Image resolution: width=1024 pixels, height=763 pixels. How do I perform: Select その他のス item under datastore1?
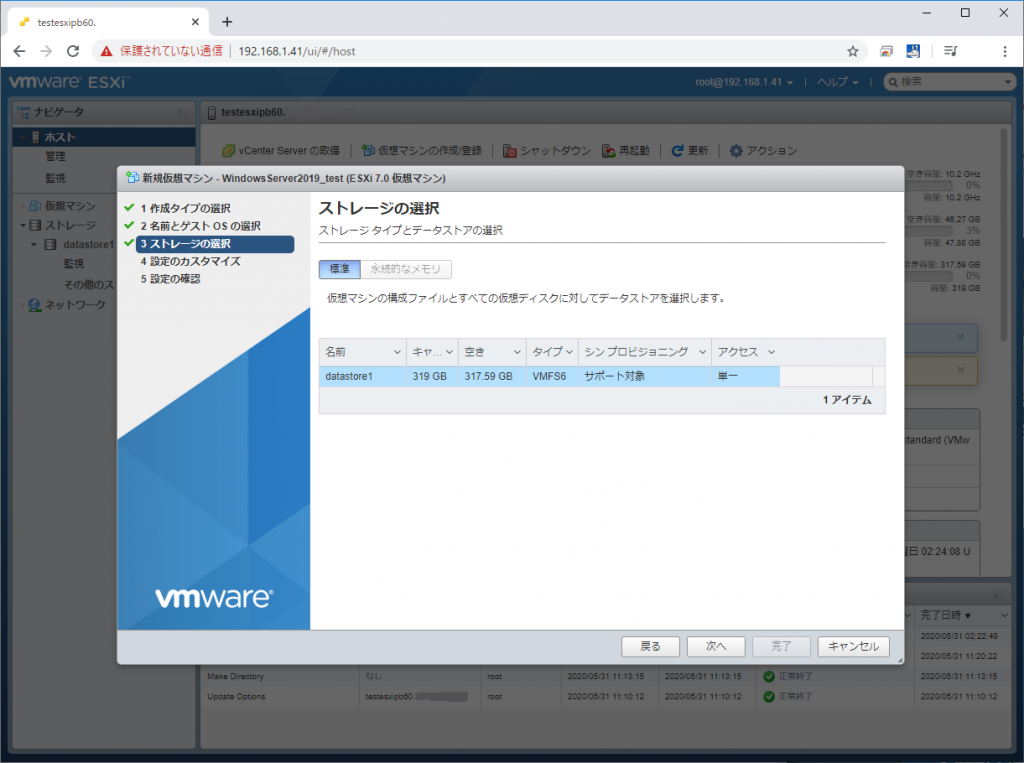pos(88,285)
